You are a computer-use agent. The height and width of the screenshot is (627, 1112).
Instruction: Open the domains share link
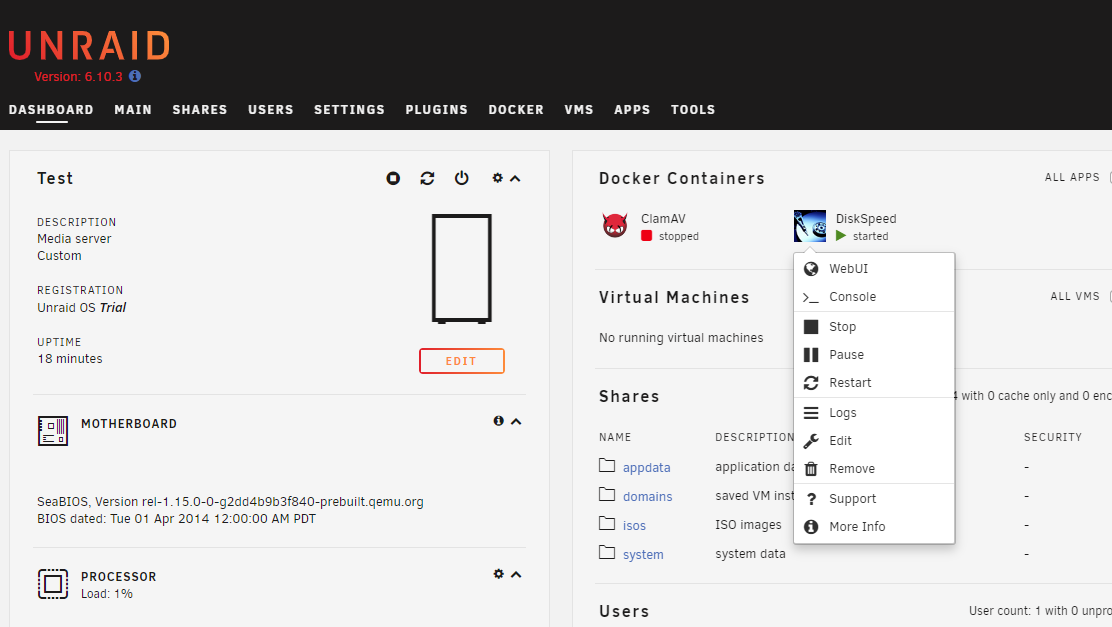[x=647, y=496]
